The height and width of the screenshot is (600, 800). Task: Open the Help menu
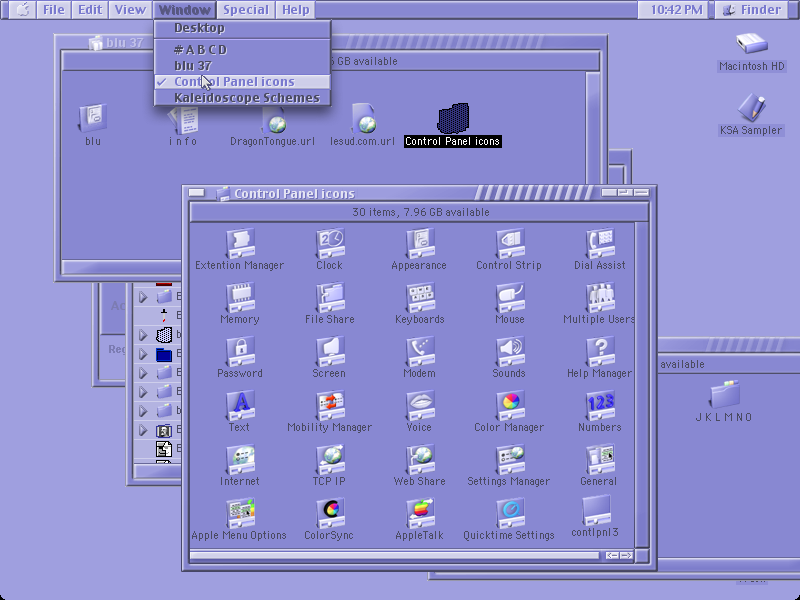point(296,10)
